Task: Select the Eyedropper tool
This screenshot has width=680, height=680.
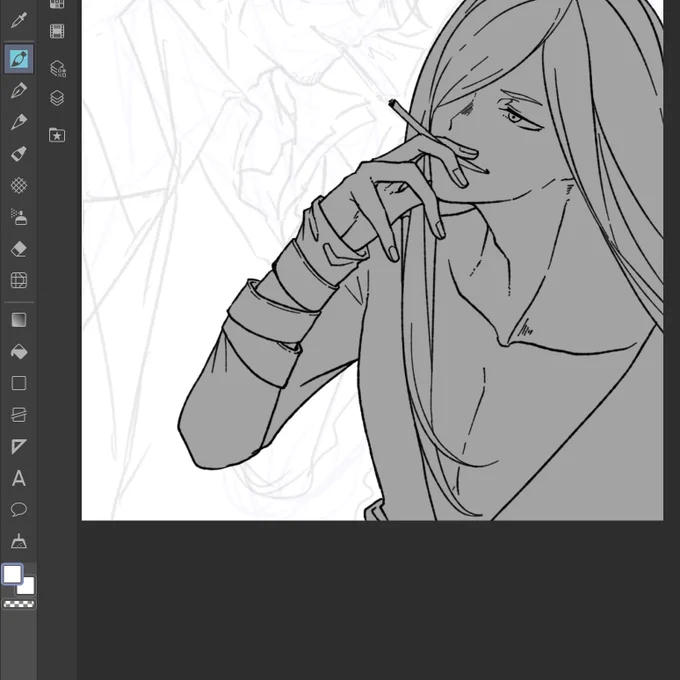Action: [19, 20]
